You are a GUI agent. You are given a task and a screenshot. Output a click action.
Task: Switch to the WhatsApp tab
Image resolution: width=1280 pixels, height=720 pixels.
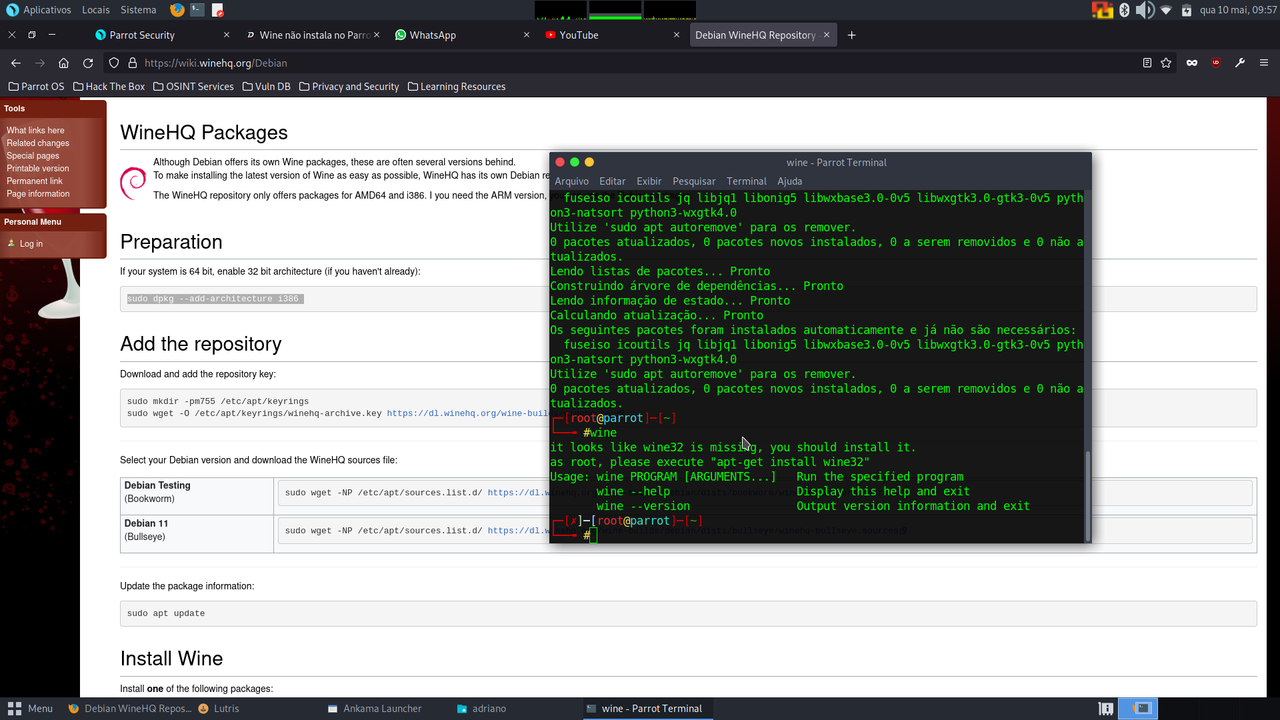[x=462, y=35]
